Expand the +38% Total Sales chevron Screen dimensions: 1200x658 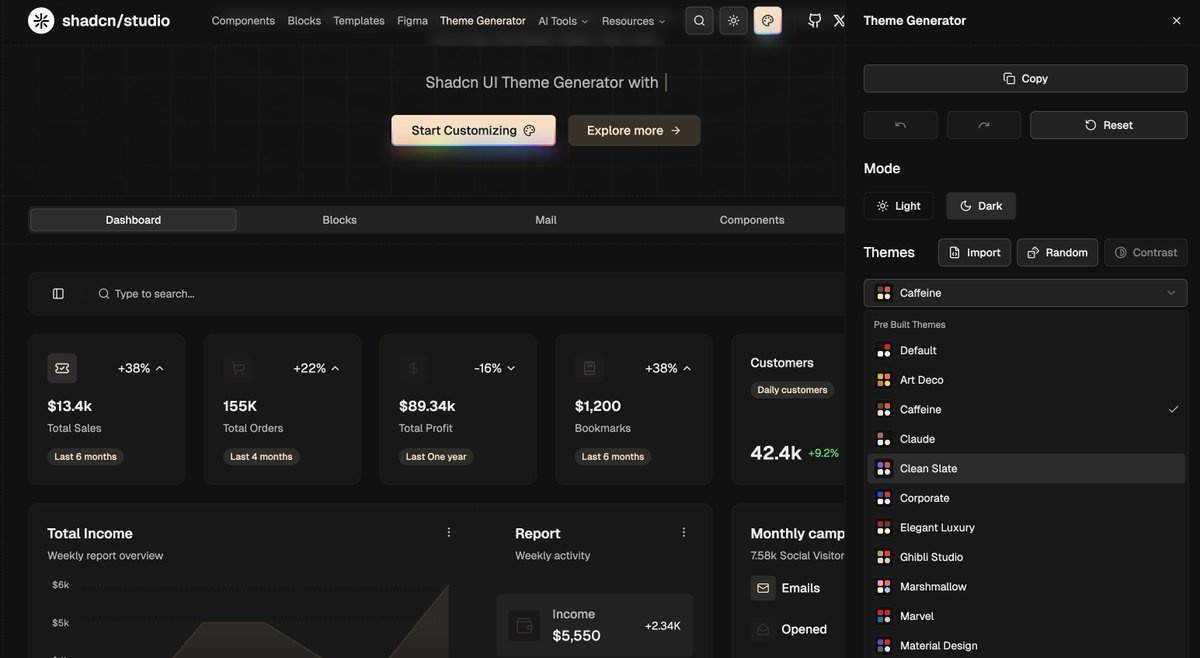tap(160, 368)
